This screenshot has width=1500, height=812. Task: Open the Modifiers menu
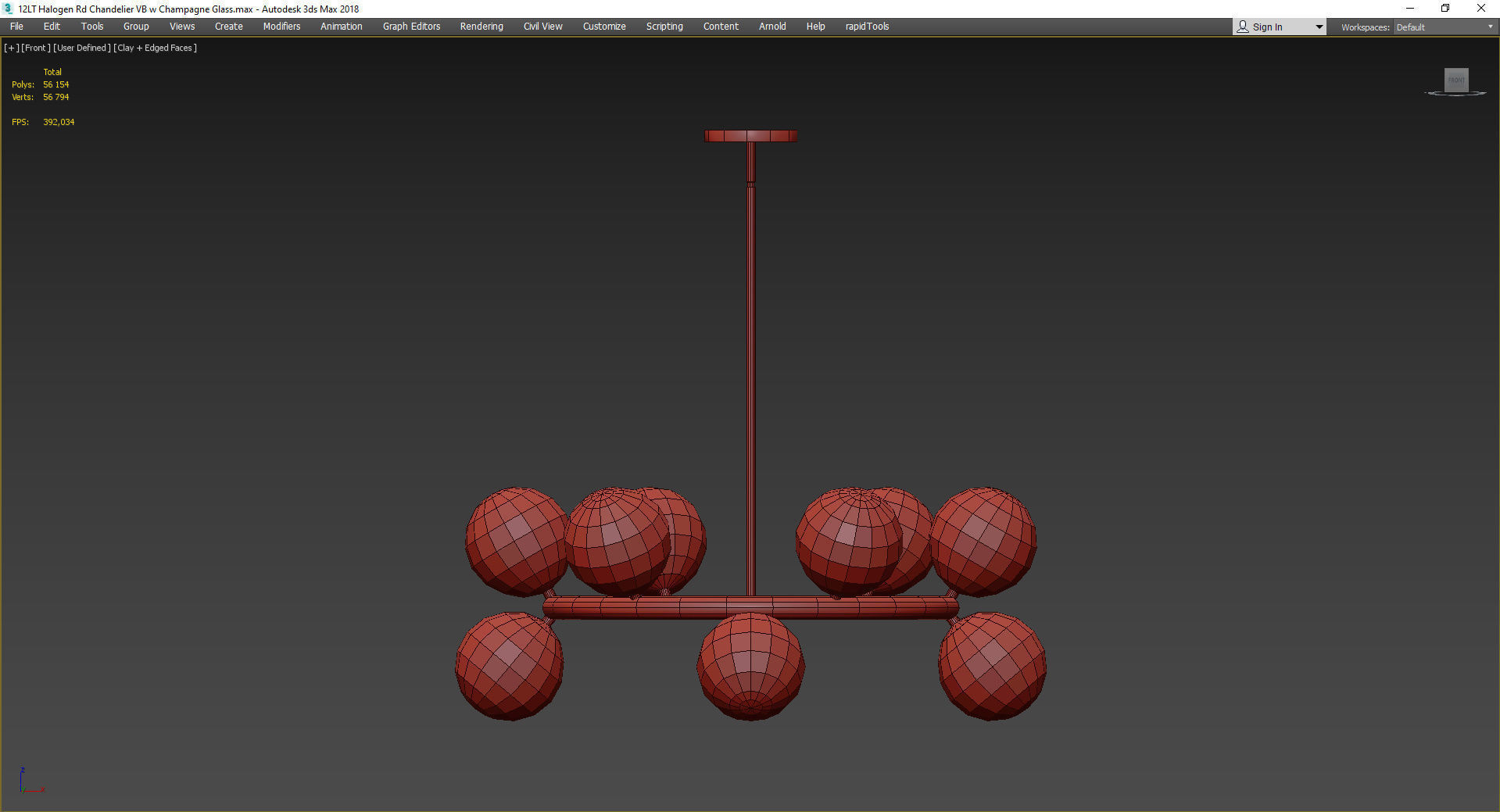281,27
